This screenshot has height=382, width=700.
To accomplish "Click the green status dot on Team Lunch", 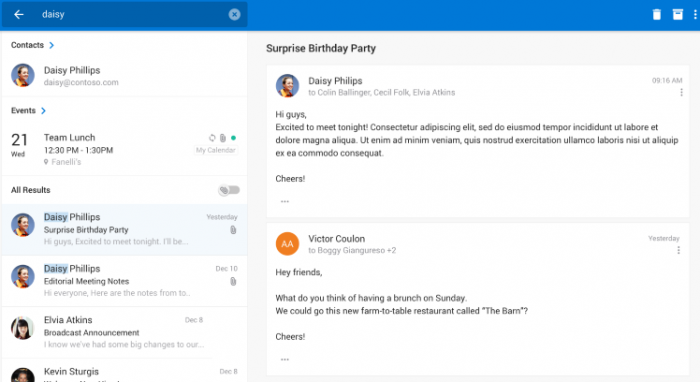I will (x=233, y=138).
